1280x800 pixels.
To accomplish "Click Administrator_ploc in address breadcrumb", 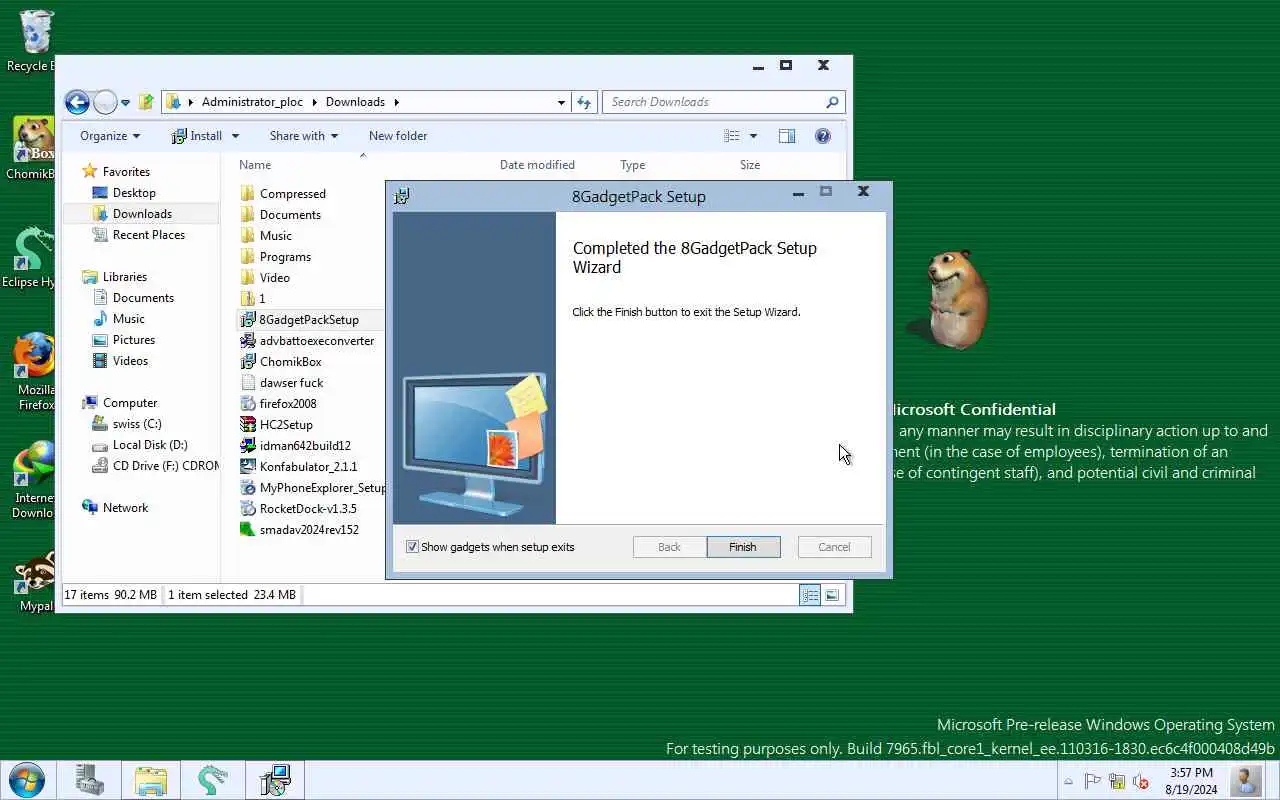I will point(251,102).
